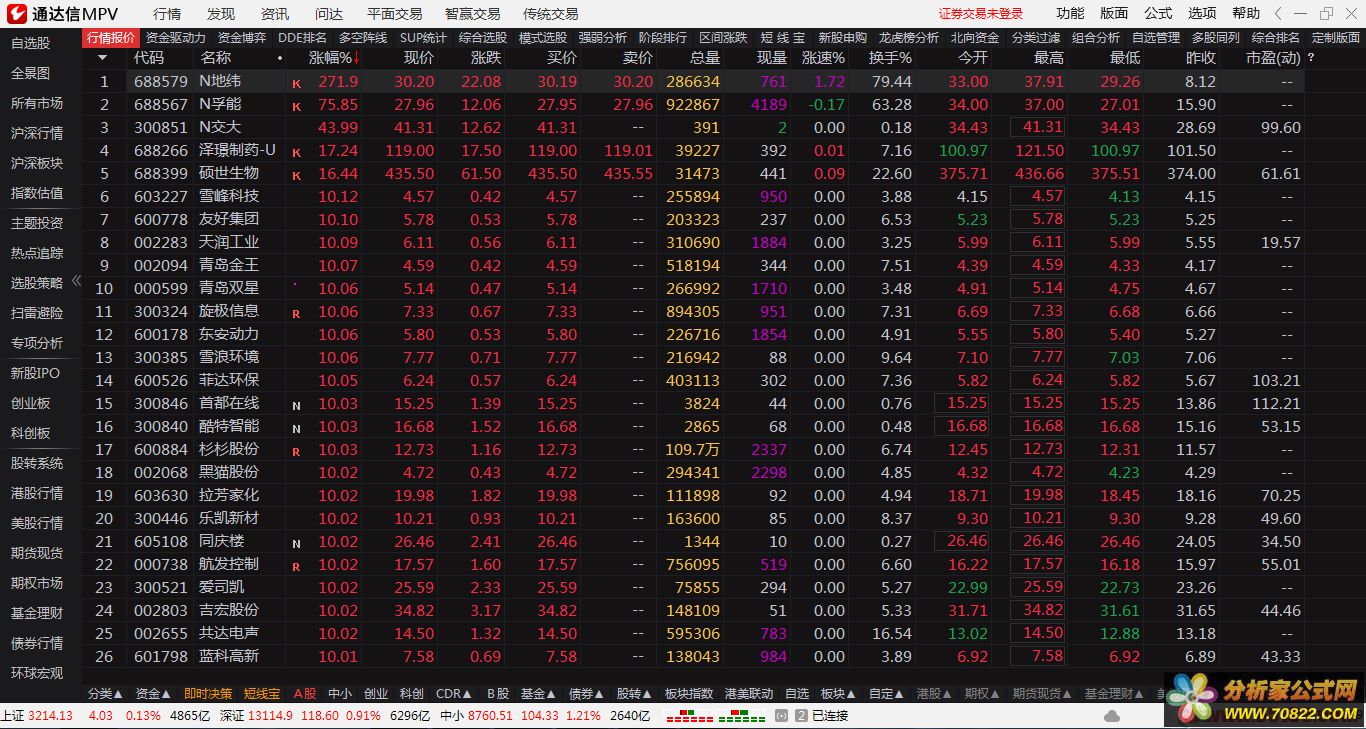Click the R marker on 航发控制 row
Image resolution: width=1366 pixels, height=729 pixels.
[296, 566]
